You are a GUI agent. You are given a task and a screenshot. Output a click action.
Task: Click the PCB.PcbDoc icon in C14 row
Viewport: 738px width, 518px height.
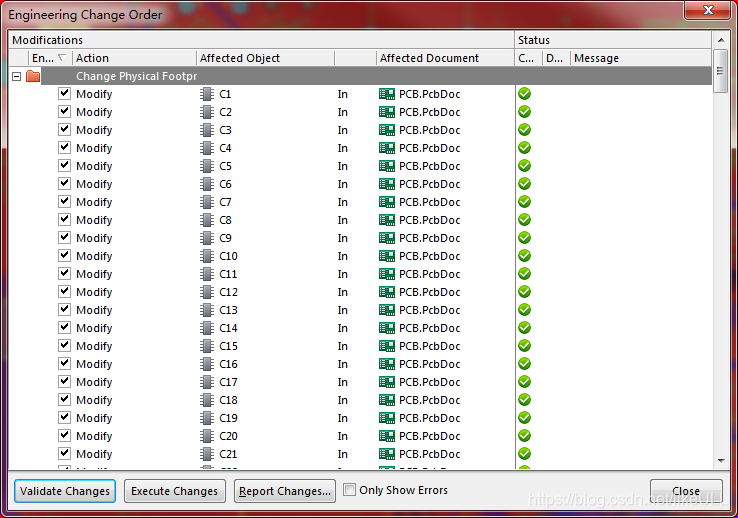tap(387, 328)
